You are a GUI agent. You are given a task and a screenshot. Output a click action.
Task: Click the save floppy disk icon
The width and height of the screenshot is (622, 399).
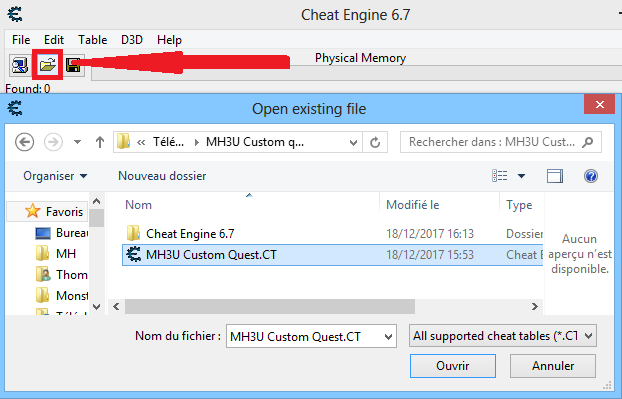[x=73, y=65]
